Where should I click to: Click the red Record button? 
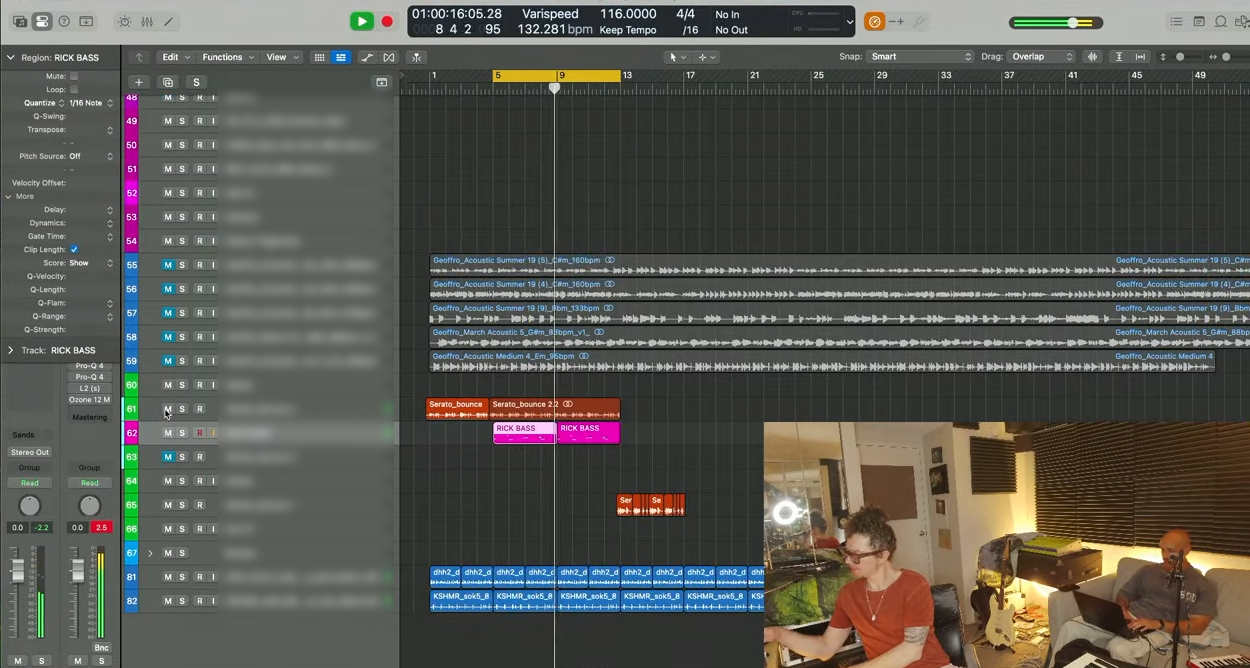pos(387,21)
